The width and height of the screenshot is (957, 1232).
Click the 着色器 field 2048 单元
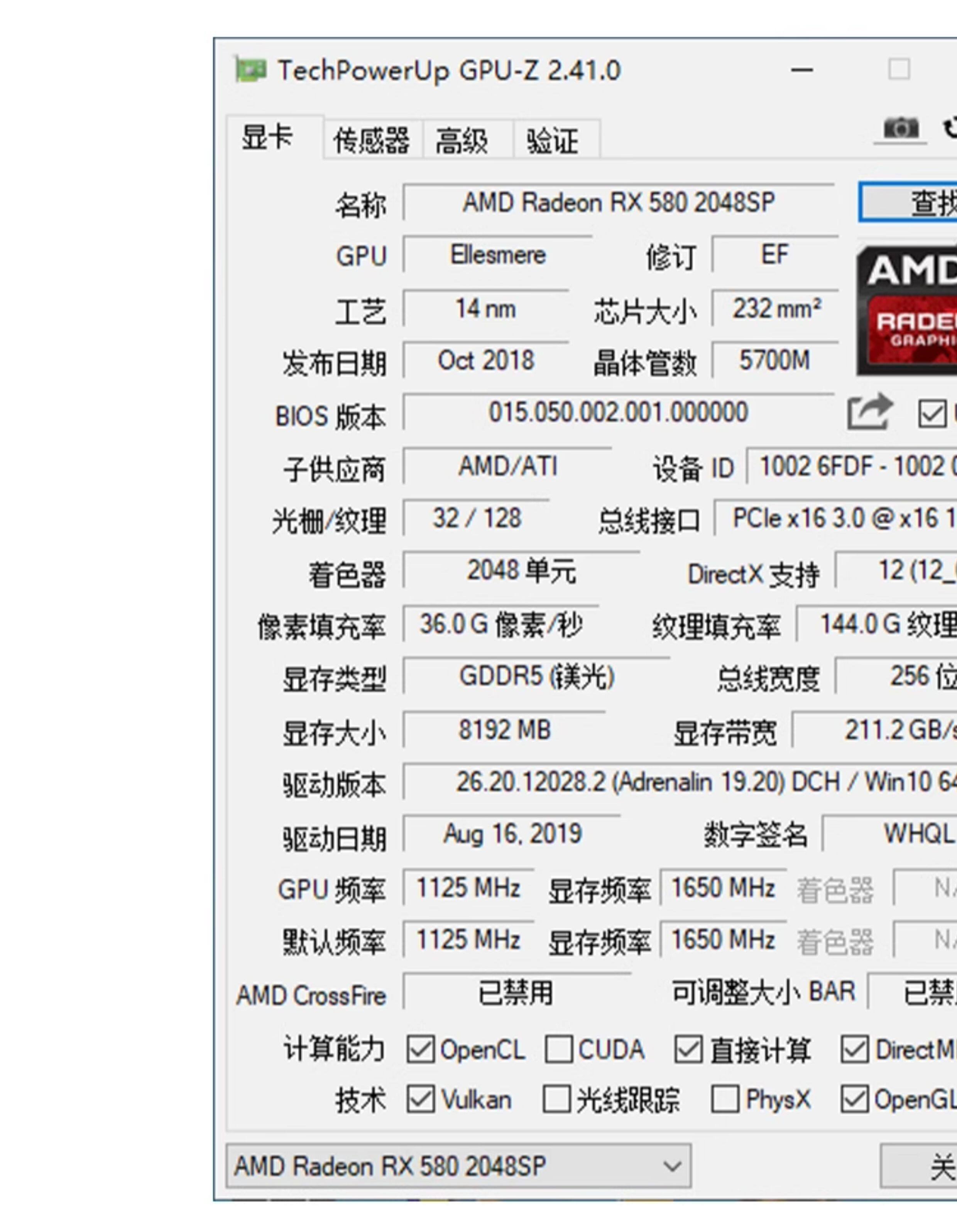pos(522,570)
